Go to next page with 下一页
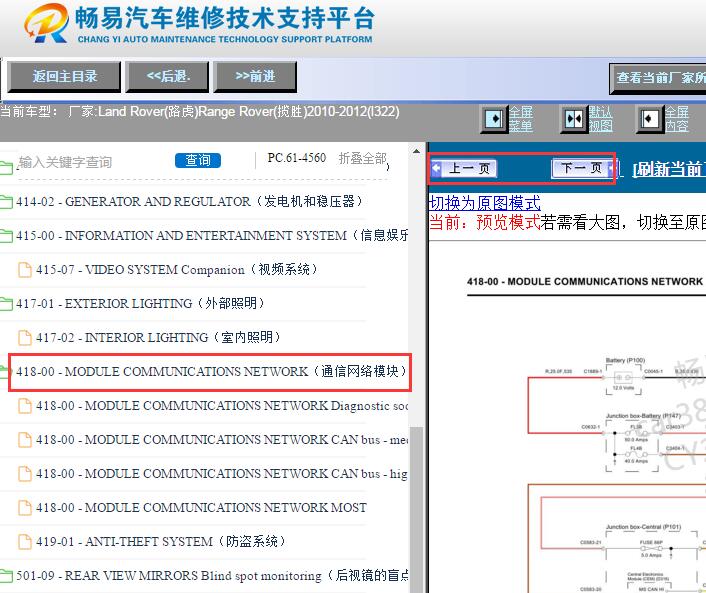Viewport: 706px width, 593px height. pos(582,168)
